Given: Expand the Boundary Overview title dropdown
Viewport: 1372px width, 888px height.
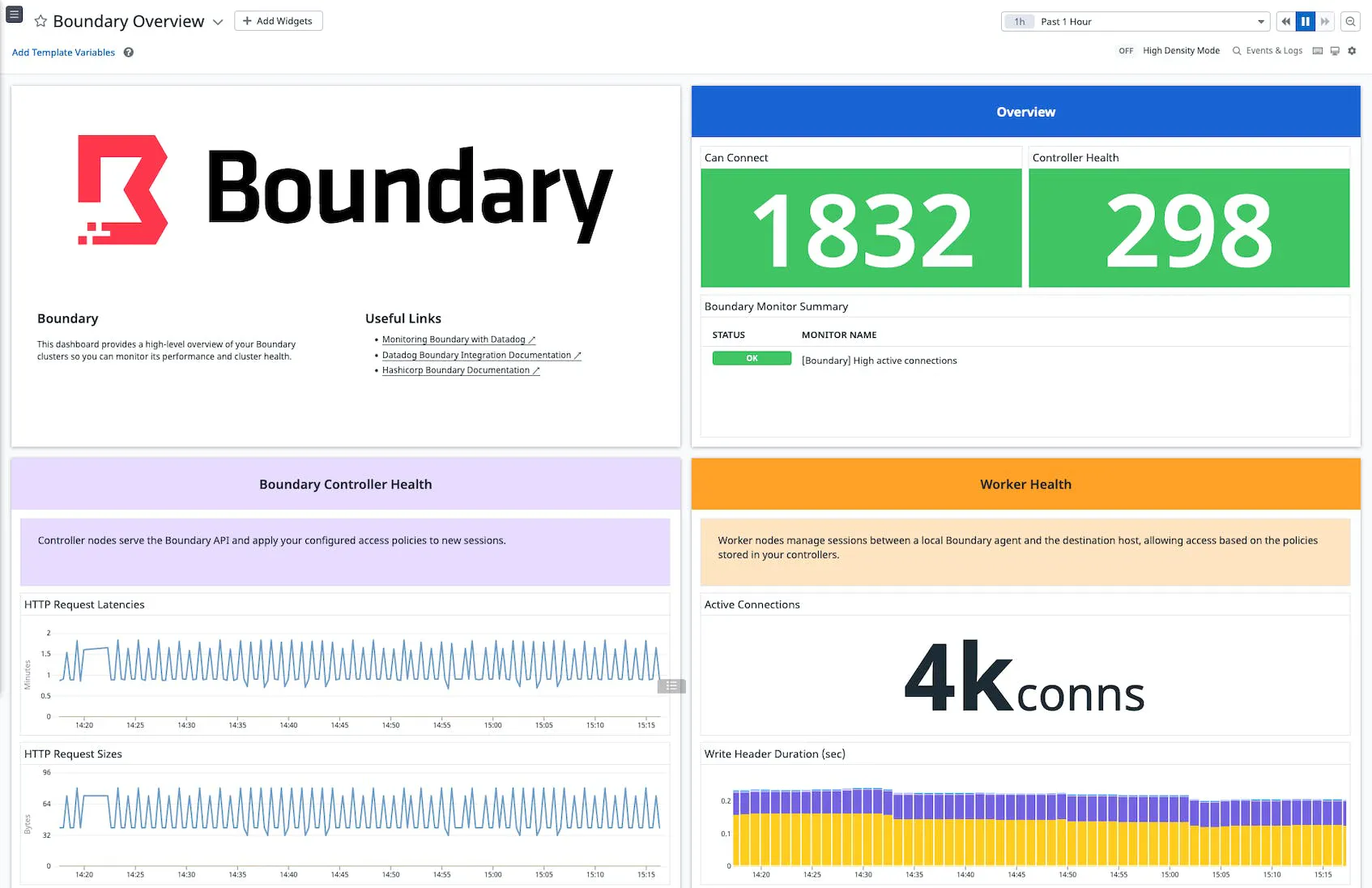Looking at the screenshot, I should [x=218, y=22].
